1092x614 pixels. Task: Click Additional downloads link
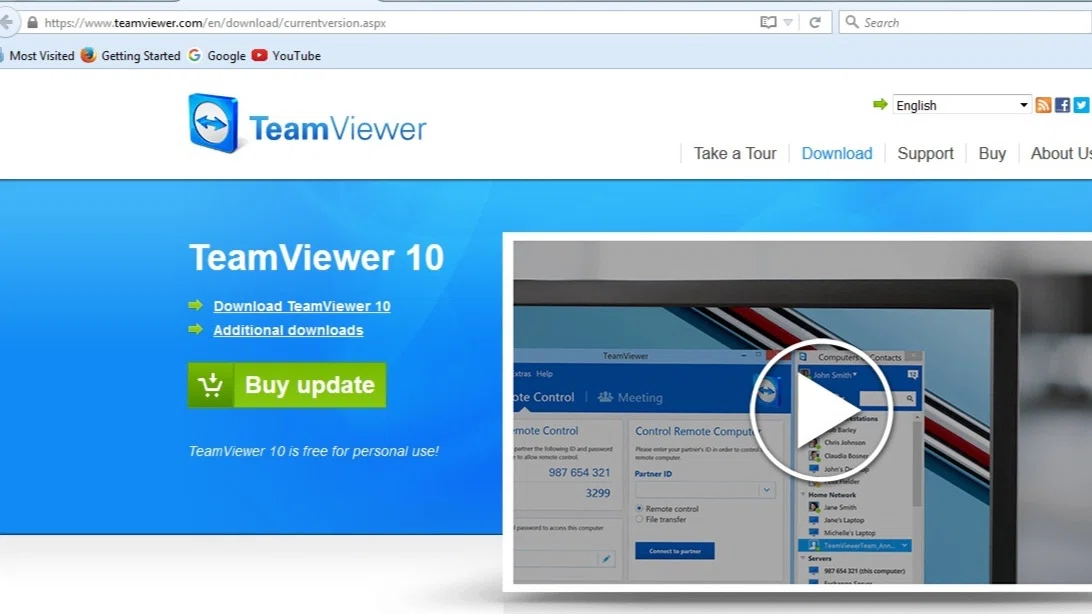click(x=288, y=330)
